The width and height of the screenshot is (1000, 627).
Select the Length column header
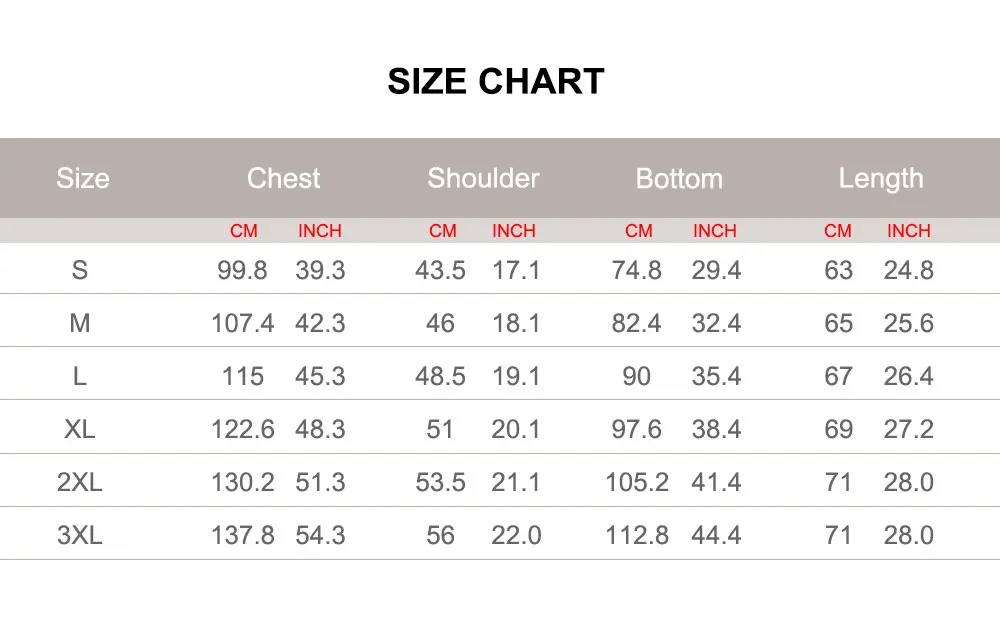[880, 179]
